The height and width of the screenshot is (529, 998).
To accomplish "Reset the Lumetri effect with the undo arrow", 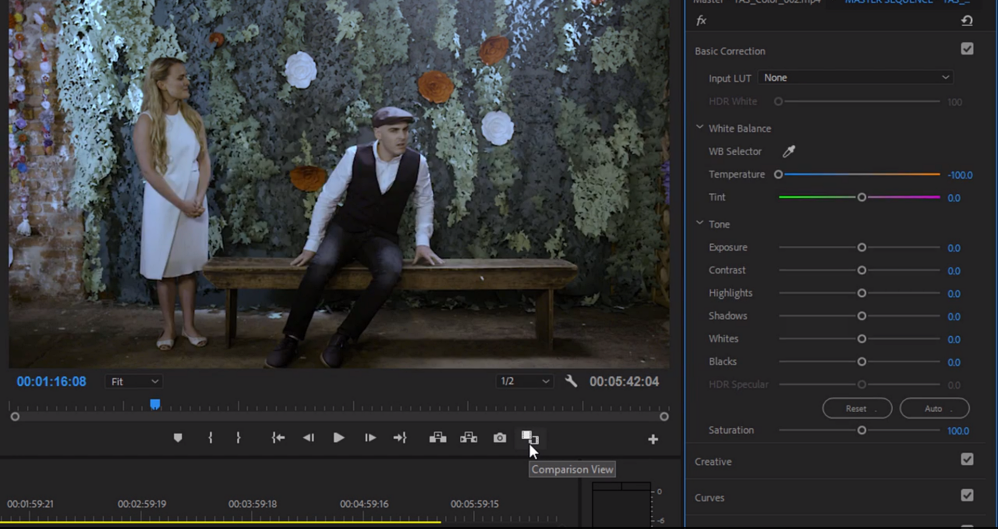I will (967, 20).
